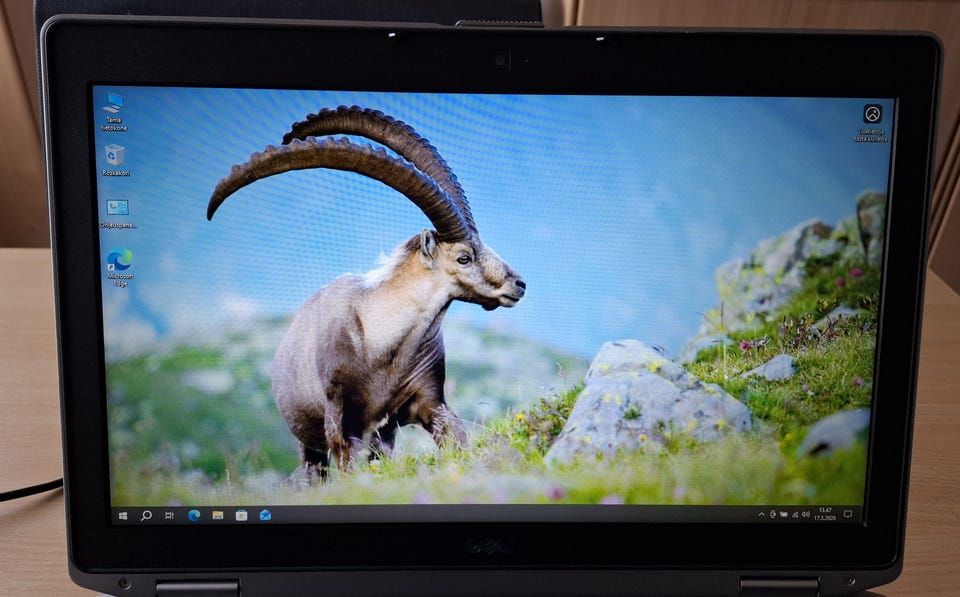
Task: Open the Tämä tietokone desktop icon
Action: (x=114, y=111)
